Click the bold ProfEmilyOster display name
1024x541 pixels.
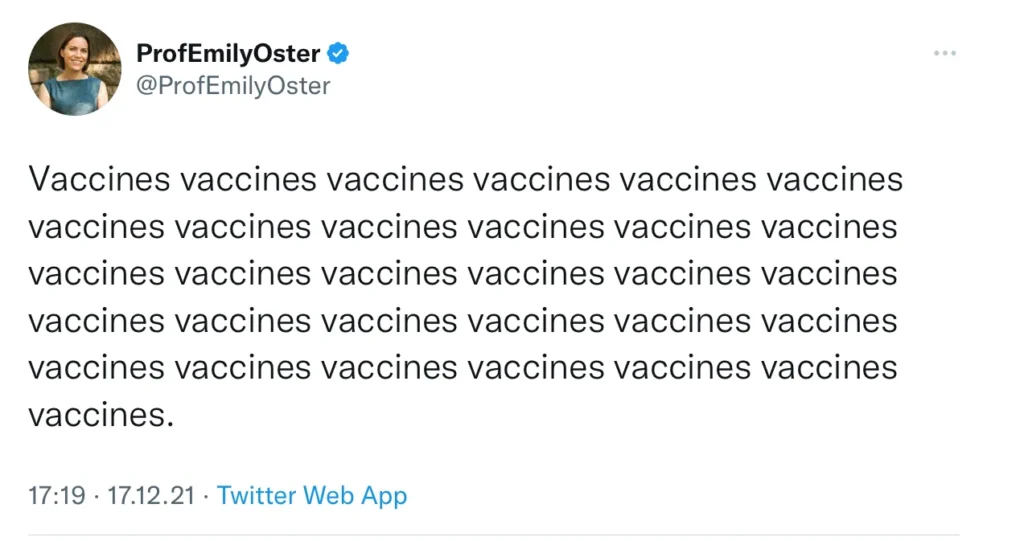coord(228,53)
